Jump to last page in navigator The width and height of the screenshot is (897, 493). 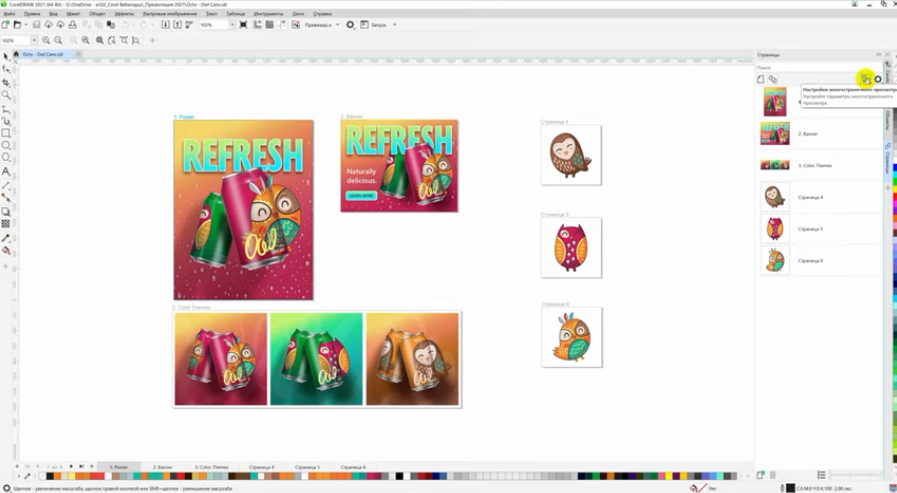(x=81, y=467)
